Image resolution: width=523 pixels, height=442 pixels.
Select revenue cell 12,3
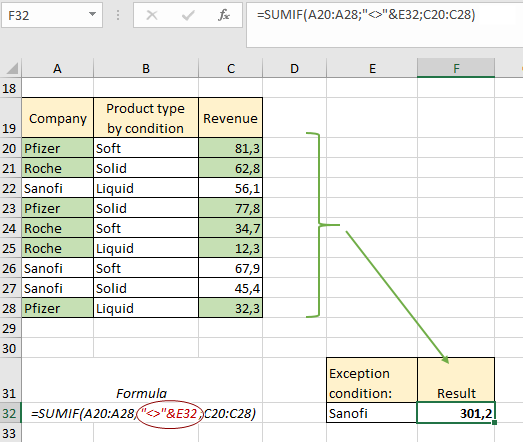230,248
